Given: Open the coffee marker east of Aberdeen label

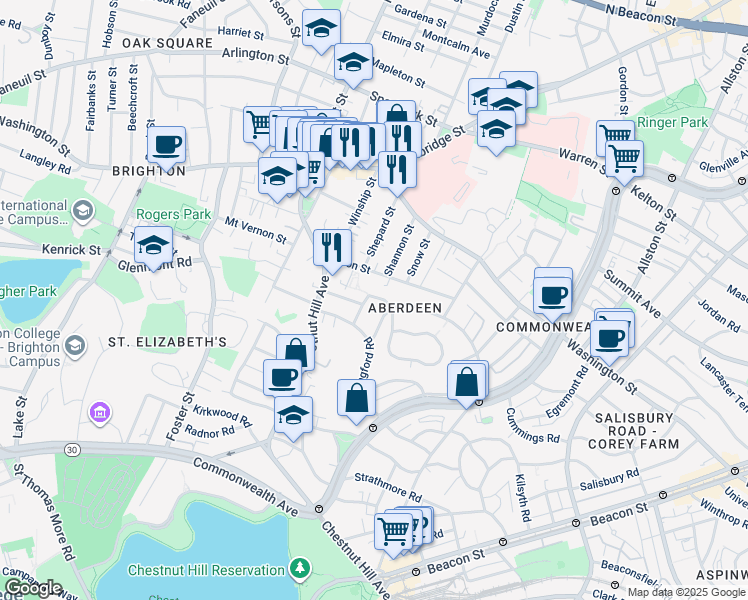Looking at the screenshot, I should (x=553, y=293).
